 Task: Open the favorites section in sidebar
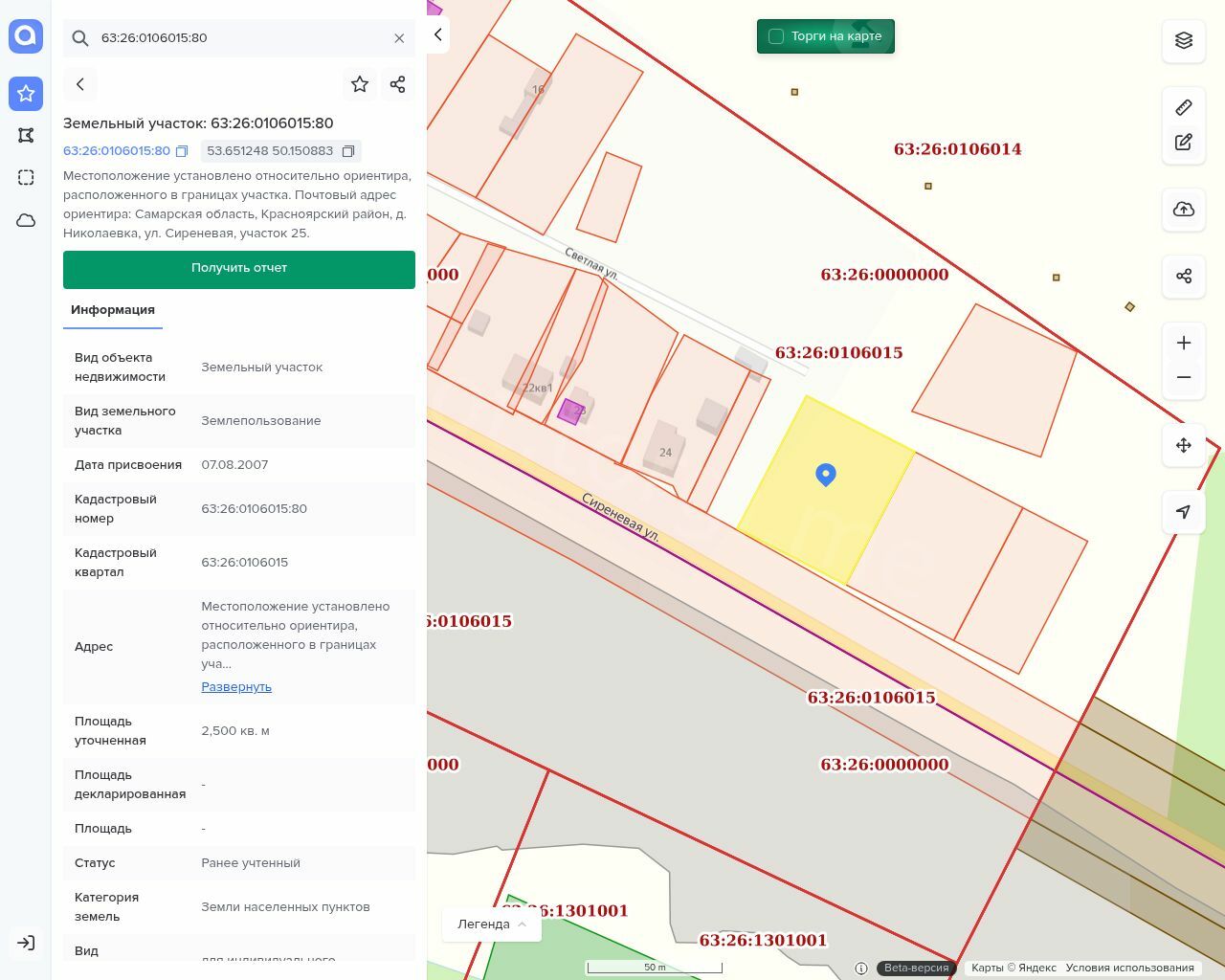(26, 94)
